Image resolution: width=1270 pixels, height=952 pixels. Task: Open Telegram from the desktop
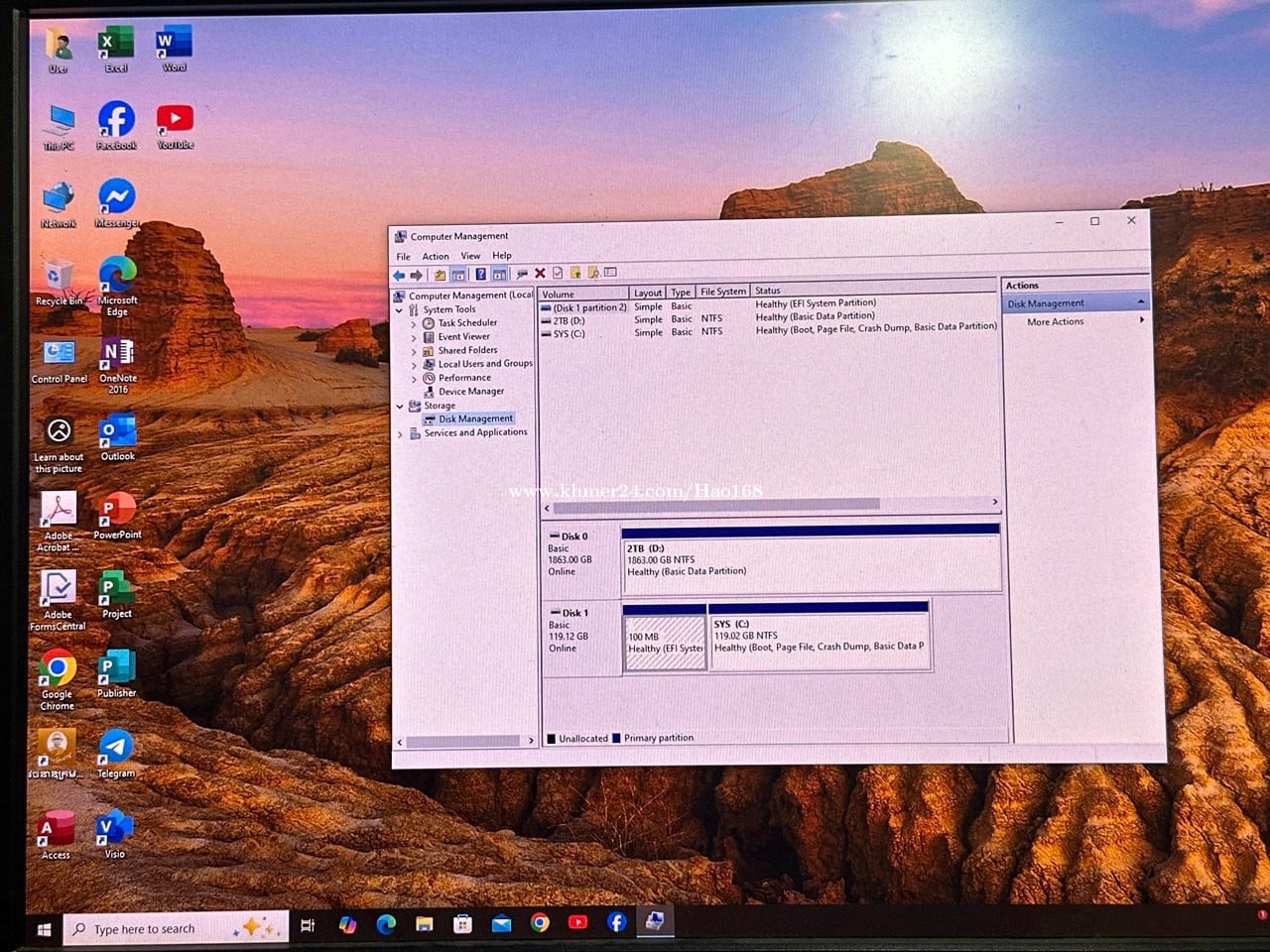[116, 752]
